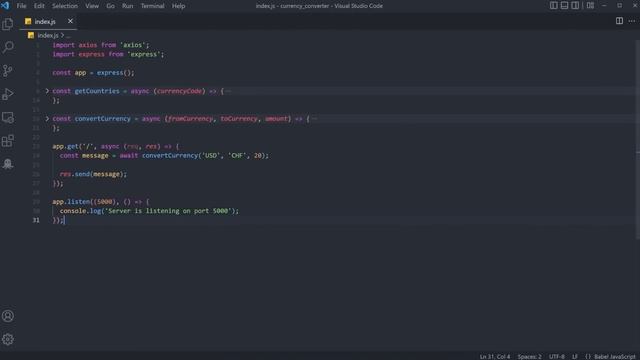Open the Selection menu
640x360 pixels.
pos(64,6)
